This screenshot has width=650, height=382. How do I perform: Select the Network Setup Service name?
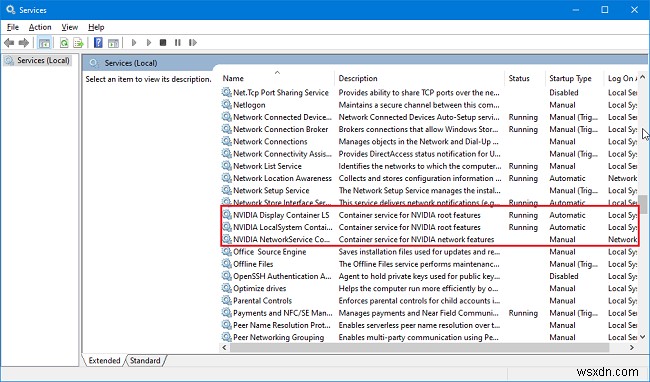[x=271, y=190]
